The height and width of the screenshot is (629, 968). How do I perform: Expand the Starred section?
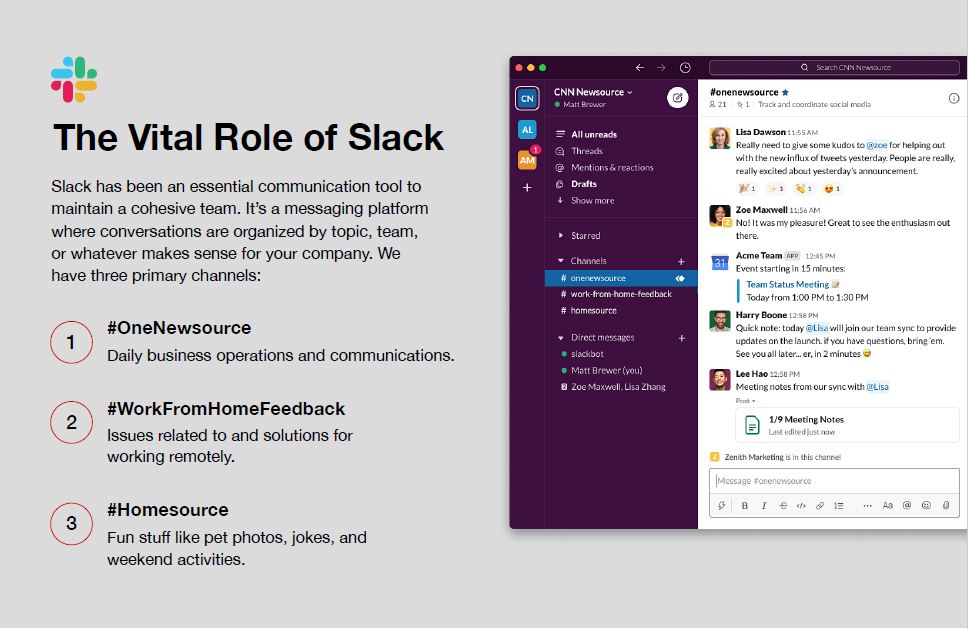tap(561, 236)
